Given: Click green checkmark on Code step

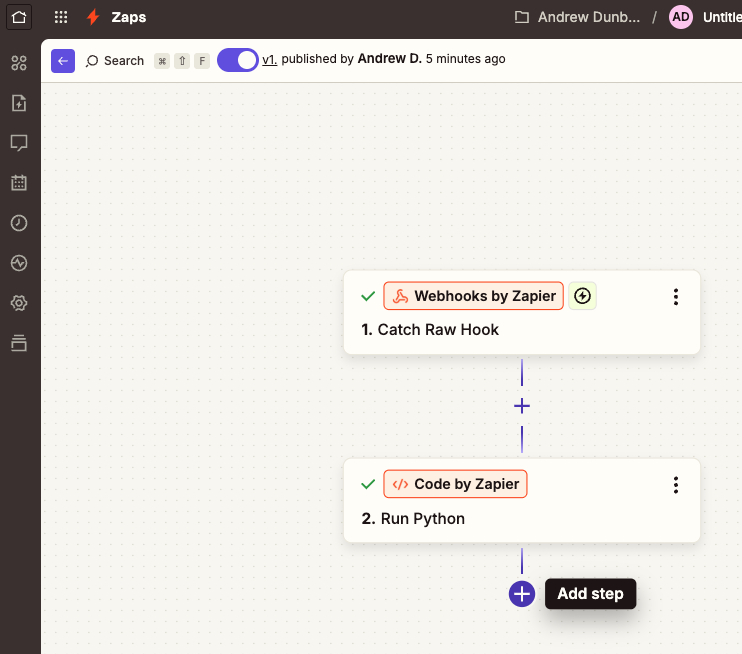Looking at the screenshot, I should (x=368, y=484).
